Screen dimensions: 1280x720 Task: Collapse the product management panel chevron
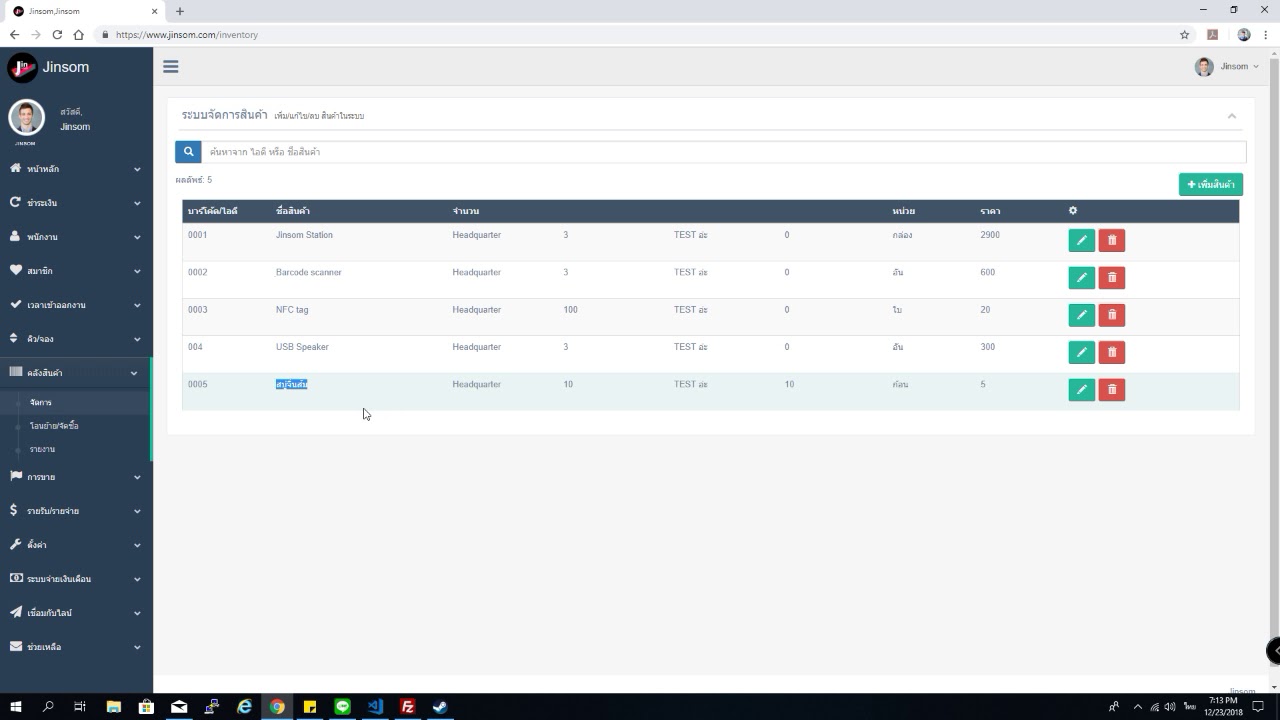1232,116
